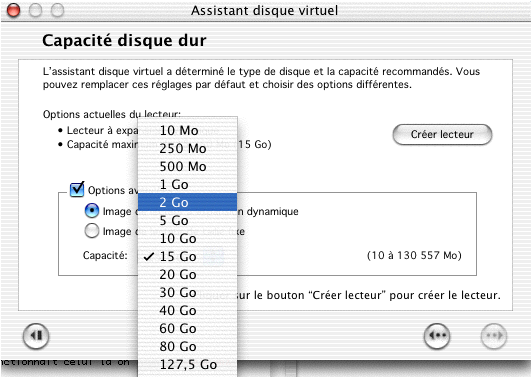Screen dimensions: 532x378
Task: Select 40 Go capacity
Action: coord(187,310)
